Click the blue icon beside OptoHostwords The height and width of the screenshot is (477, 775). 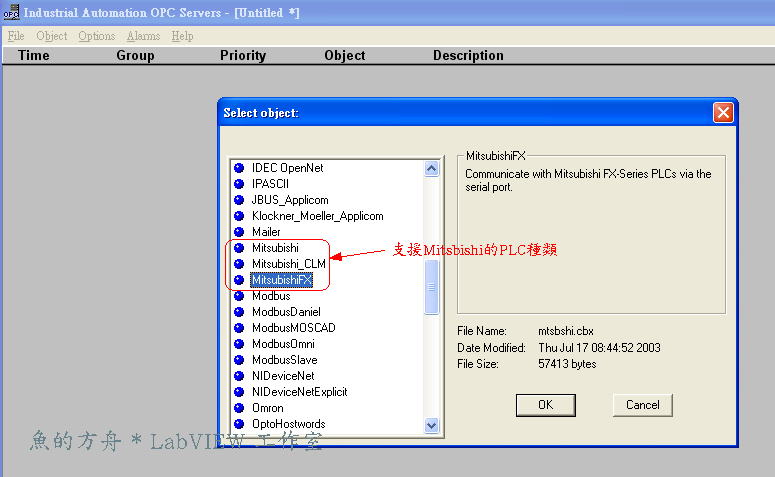[239, 424]
